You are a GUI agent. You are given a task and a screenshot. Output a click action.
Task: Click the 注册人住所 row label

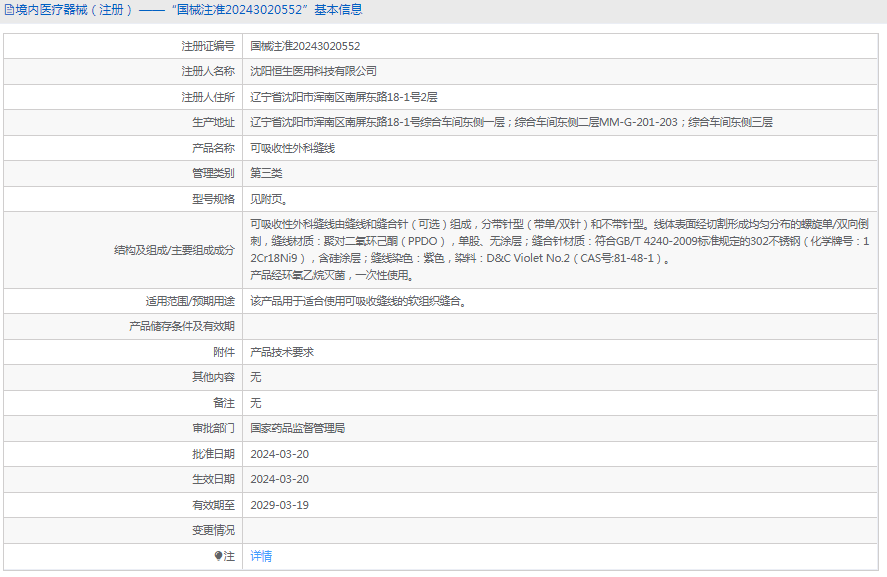click(208, 97)
